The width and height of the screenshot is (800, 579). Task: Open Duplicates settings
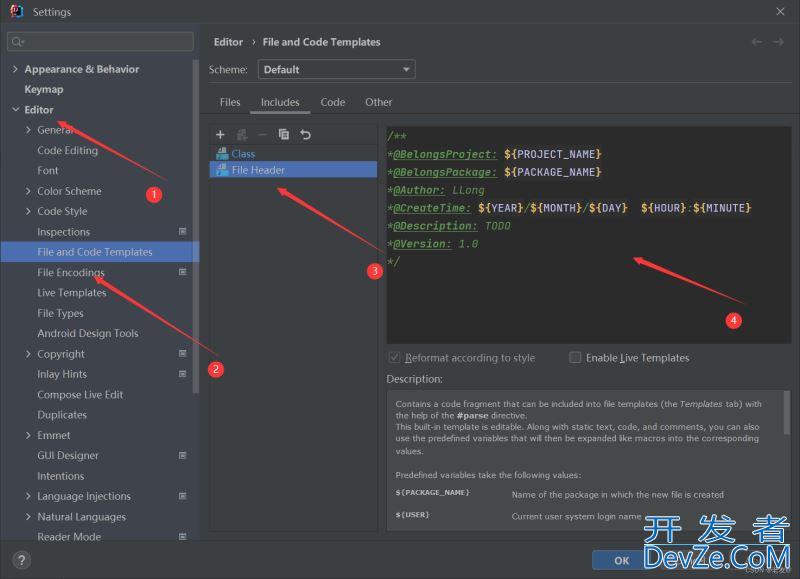(x=62, y=415)
